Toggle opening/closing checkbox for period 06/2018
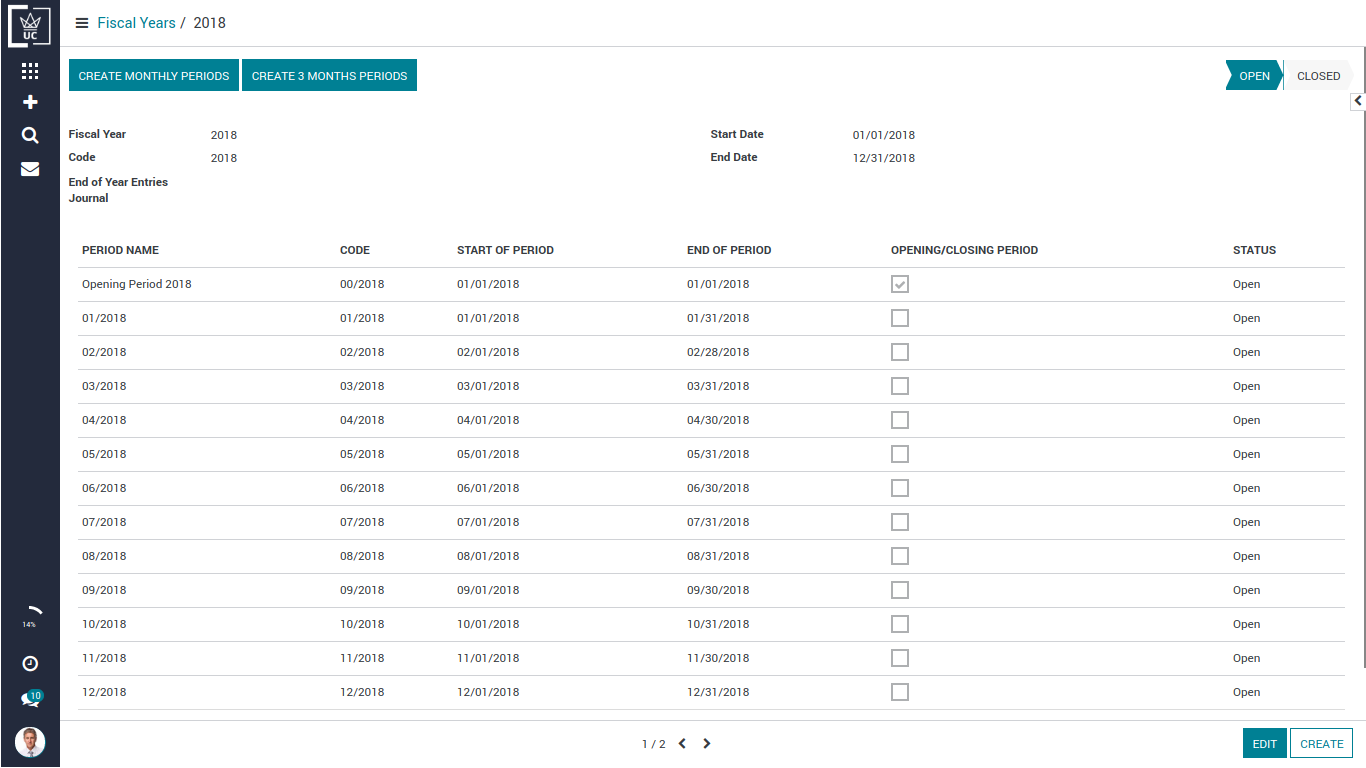Image resolution: width=1366 pixels, height=768 pixels. click(x=900, y=488)
